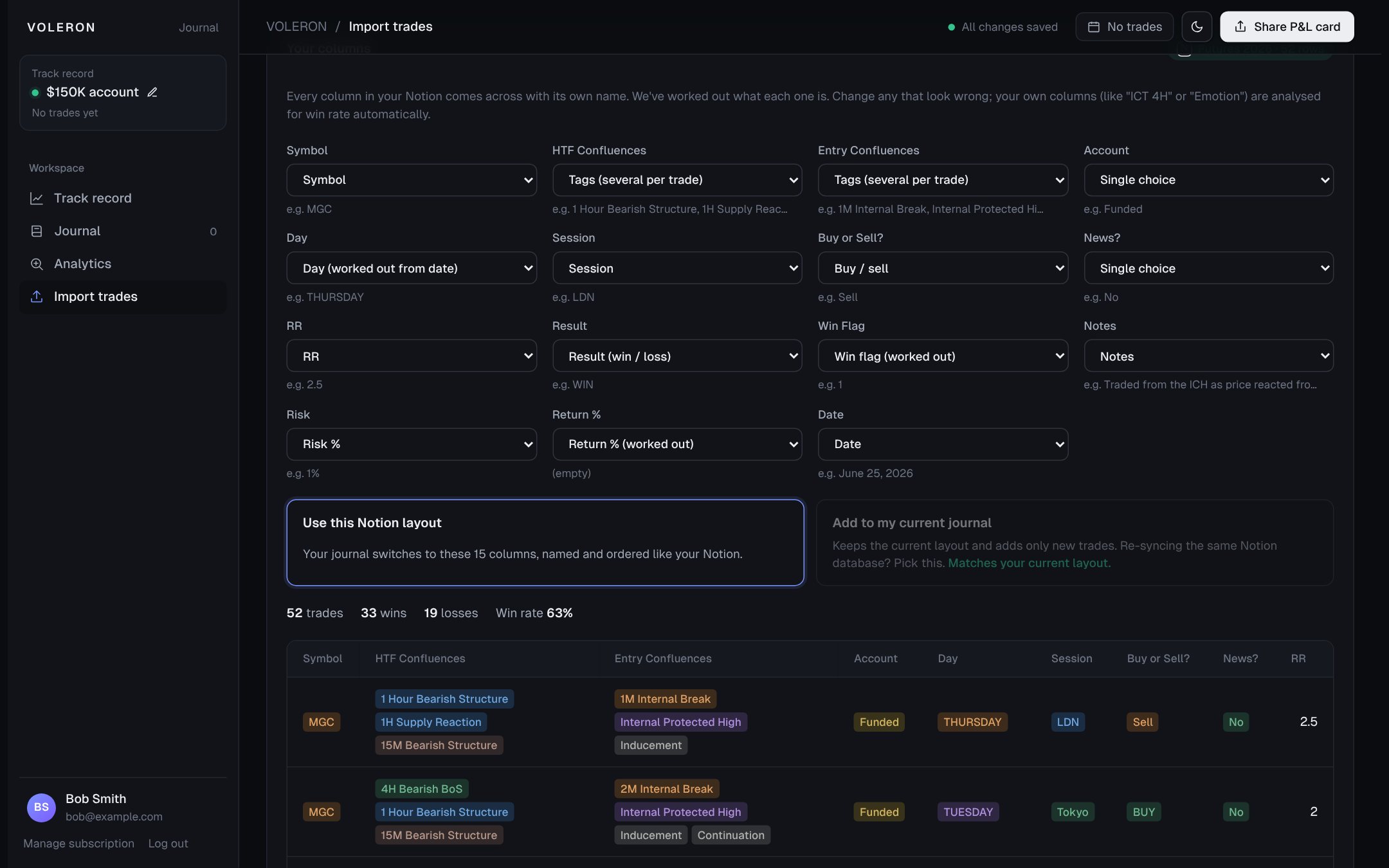Click the bob@example.com email text

(114, 817)
